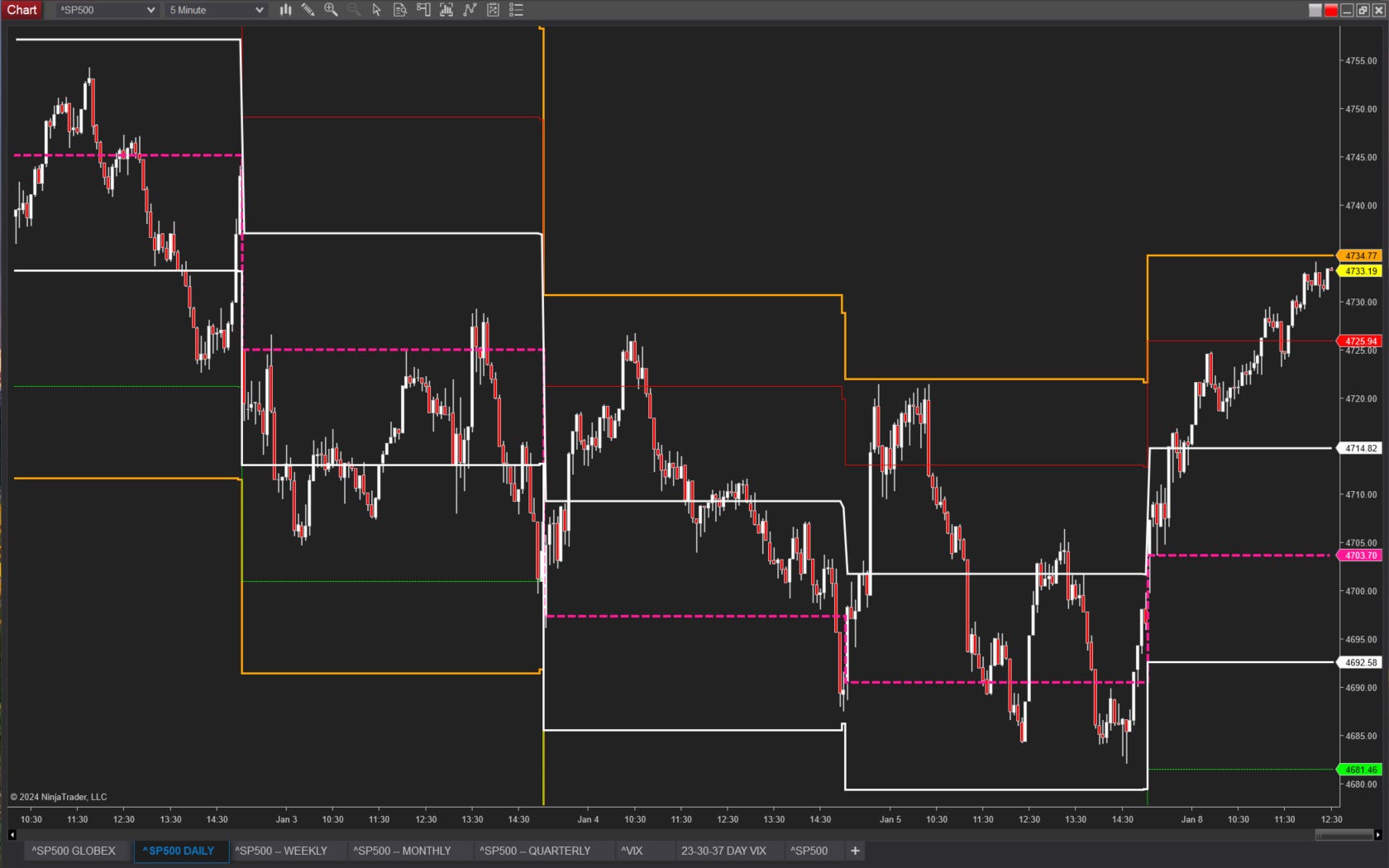This screenshot has height=868, width=1389.
Task: Click the Jan 4 date label
Action: tap(588, 819)
